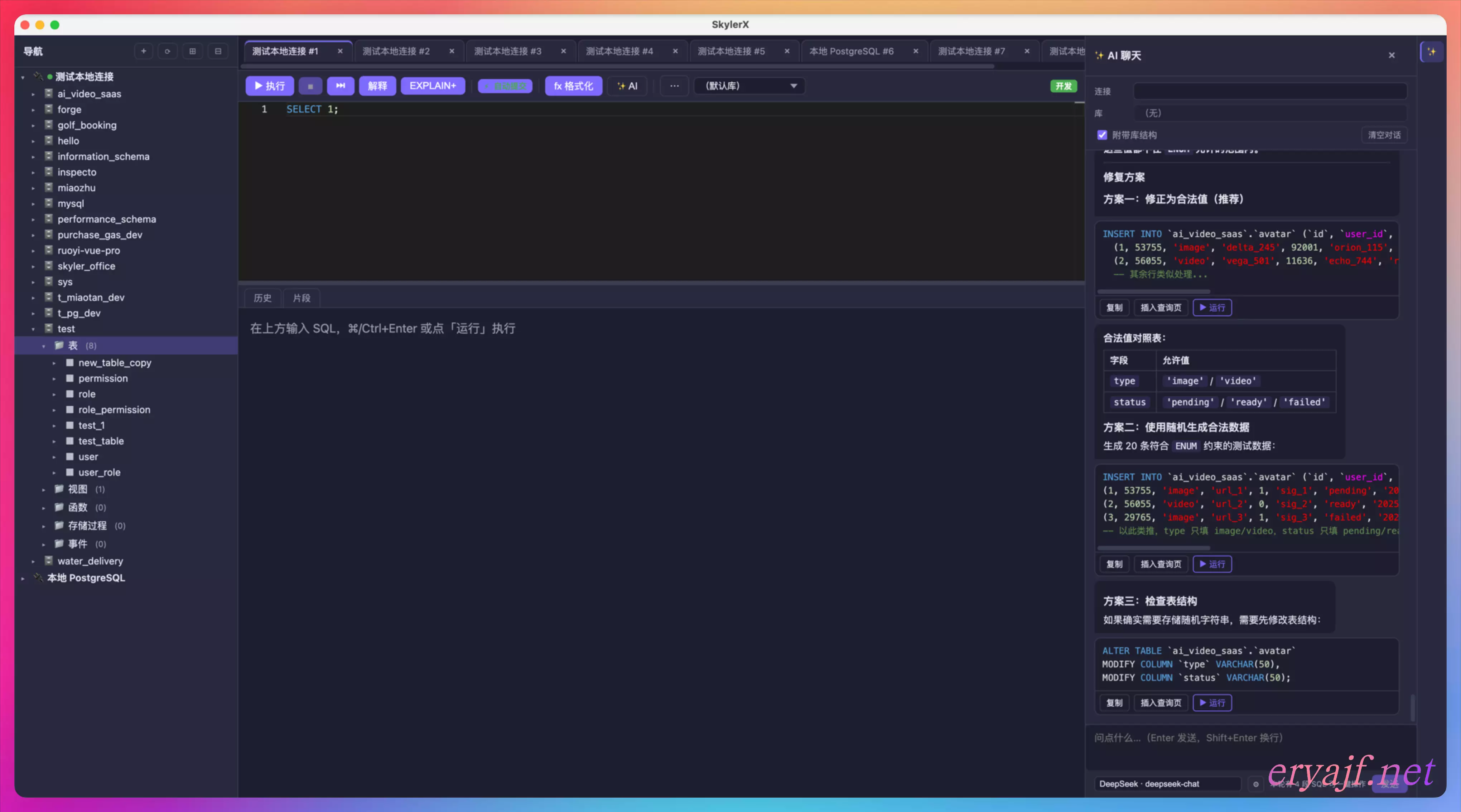
Task: Open AI model settings gear icon
Action: click(1256, 784)
